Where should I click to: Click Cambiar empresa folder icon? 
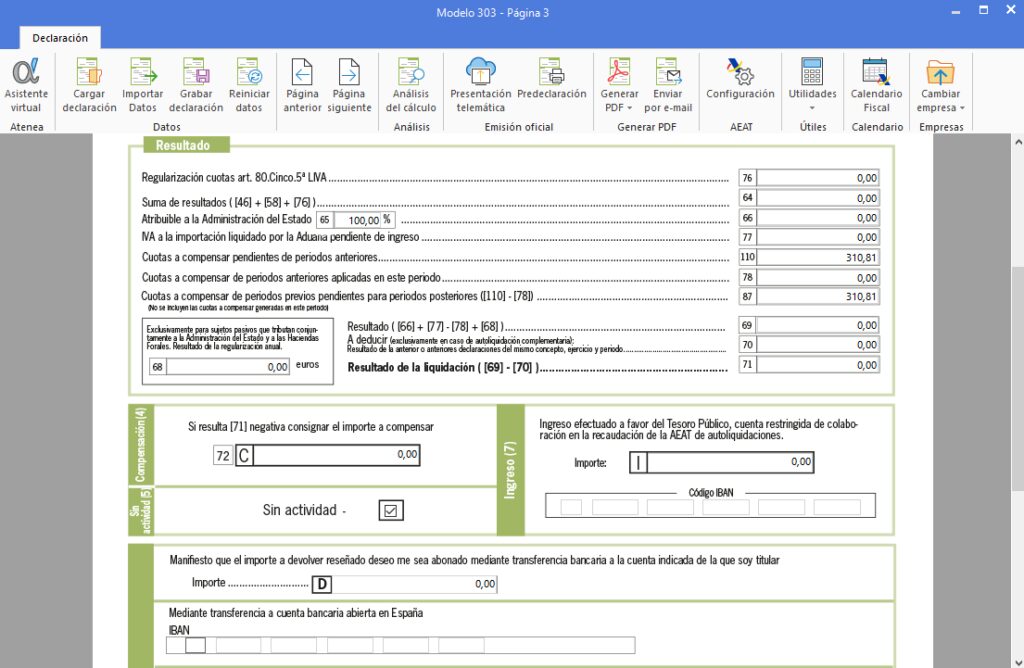click(x=940, y=71)
